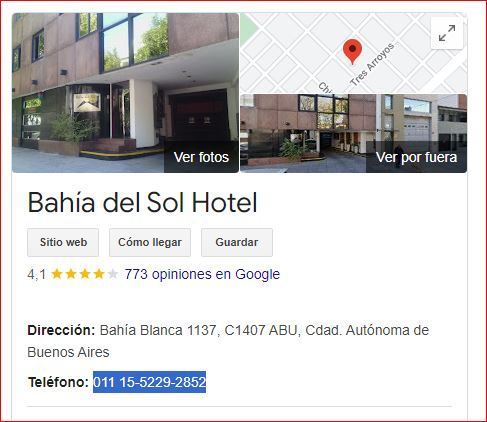Viewport: 487px width, 422px height.
Task: Click the Dirección label
Action: coord(61,330)
